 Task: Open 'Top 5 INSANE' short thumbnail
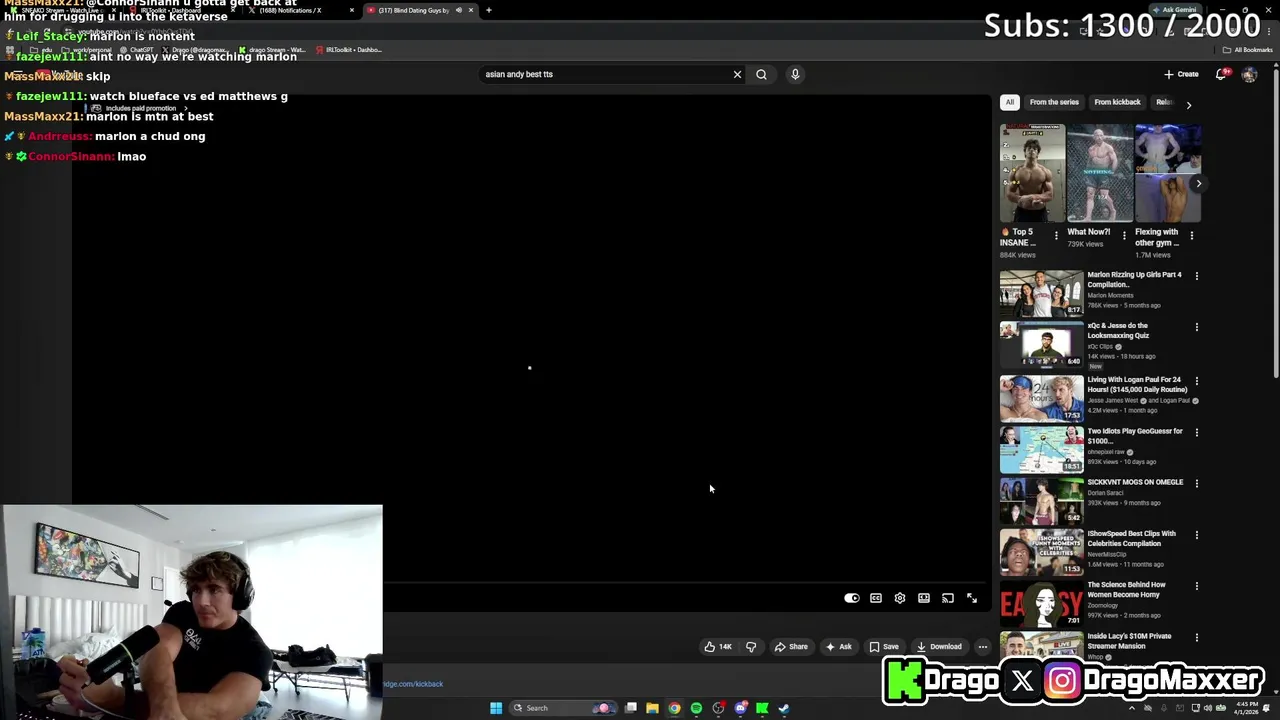(x=1032, y=173)
